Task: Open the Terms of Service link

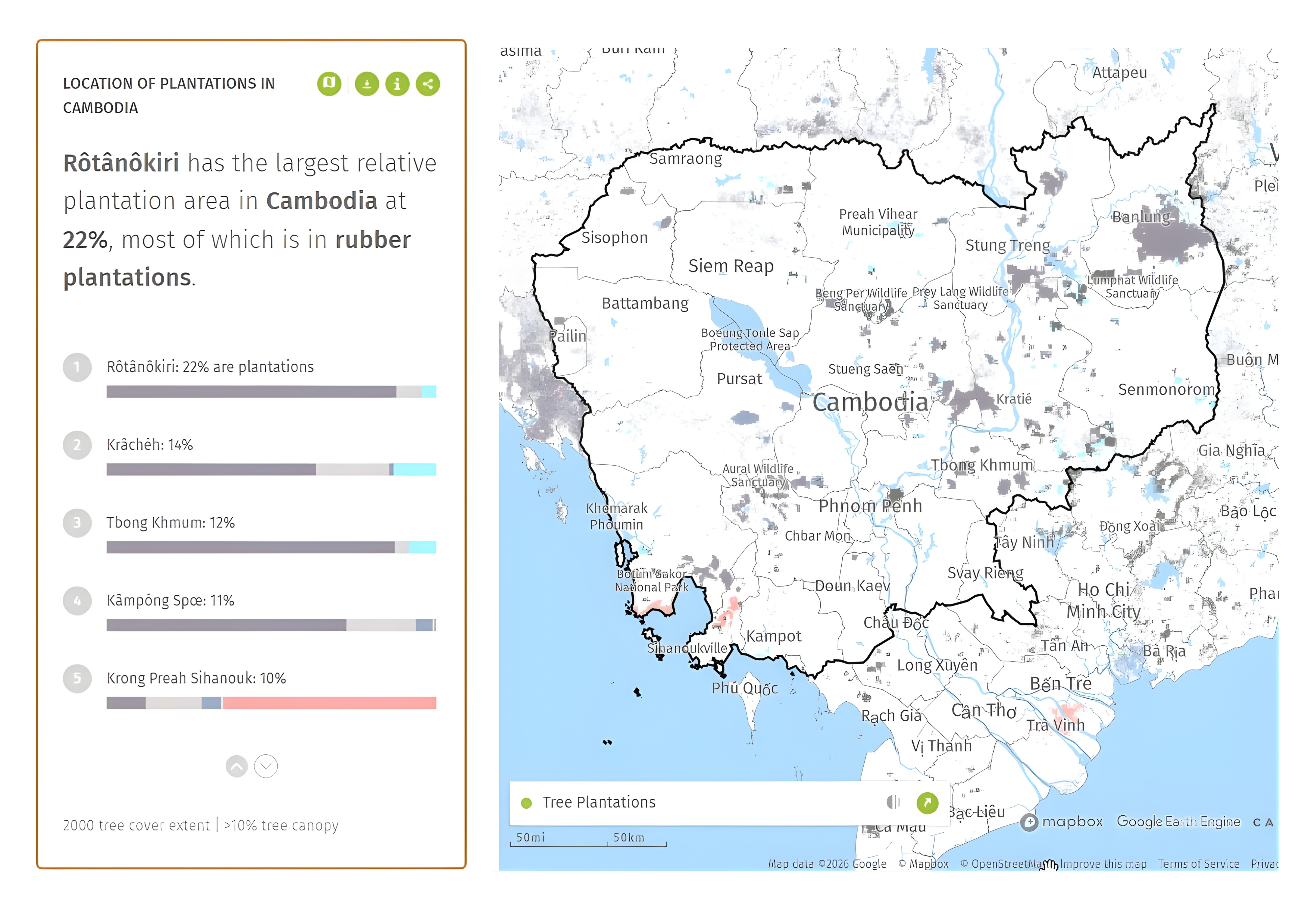Action: (1198, 864)
